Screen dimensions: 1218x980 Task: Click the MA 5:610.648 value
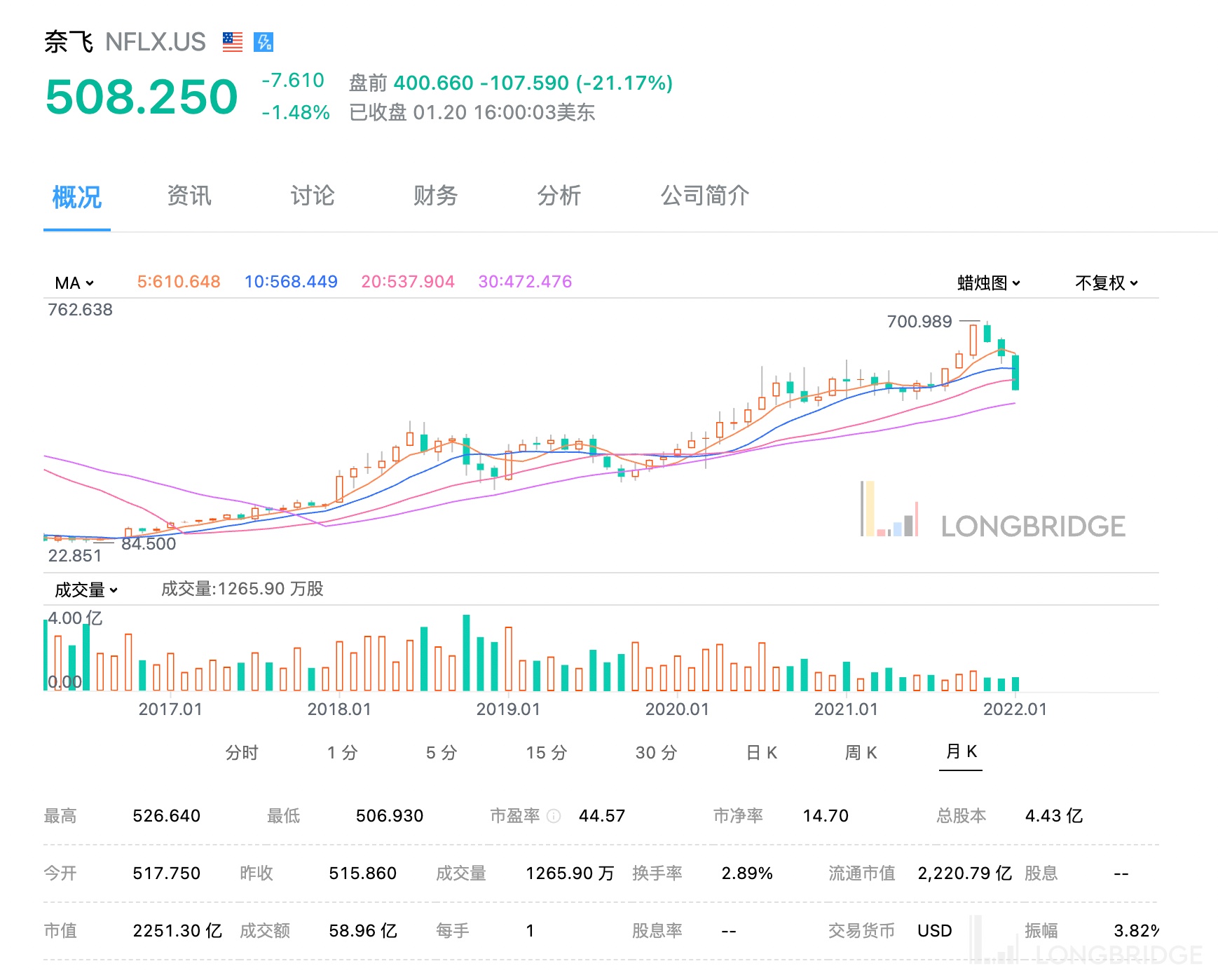coord(179,282)
